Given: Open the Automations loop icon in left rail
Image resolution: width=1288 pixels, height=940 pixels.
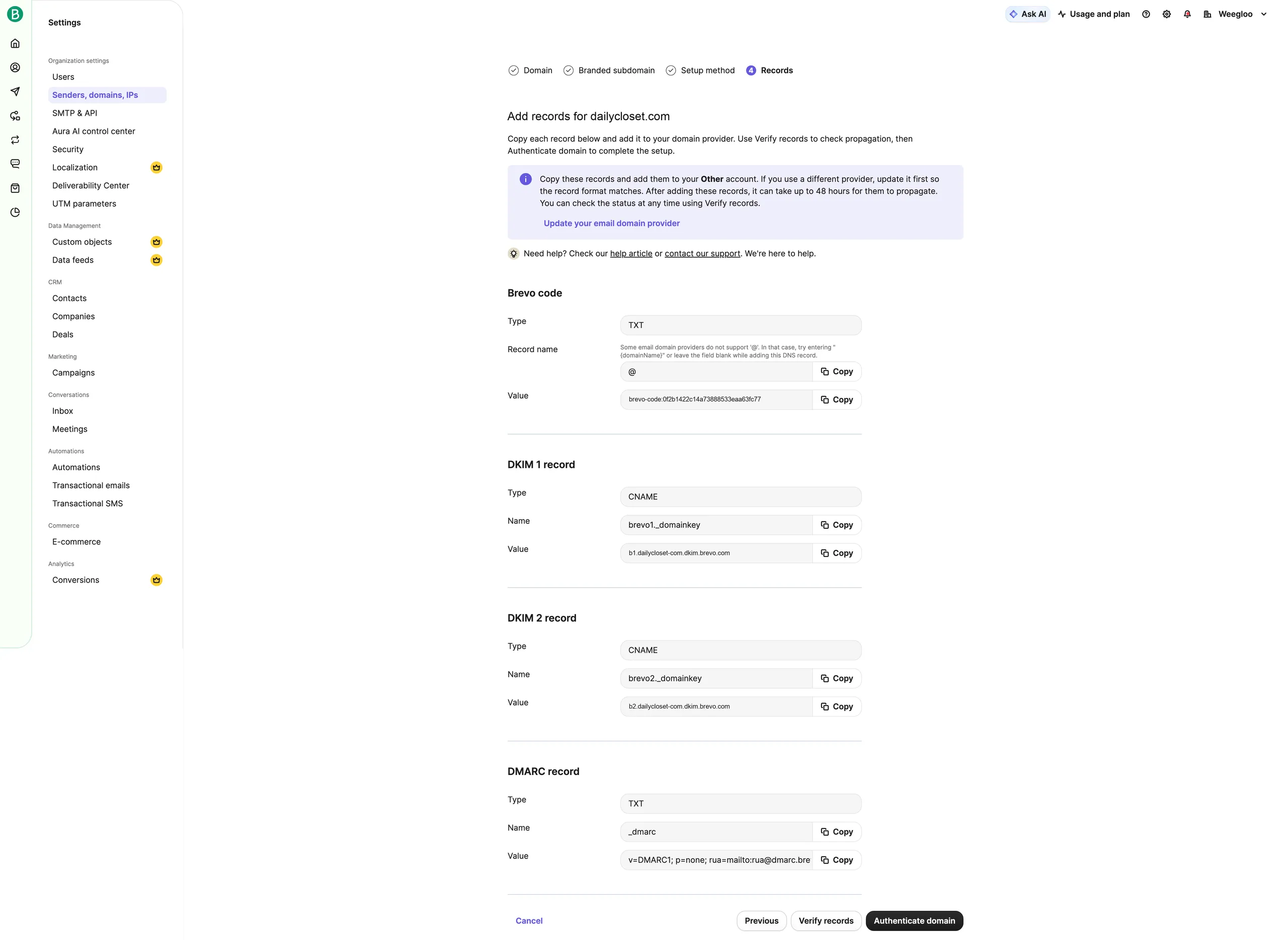Looking at the screenshot, I should (16, 140).
